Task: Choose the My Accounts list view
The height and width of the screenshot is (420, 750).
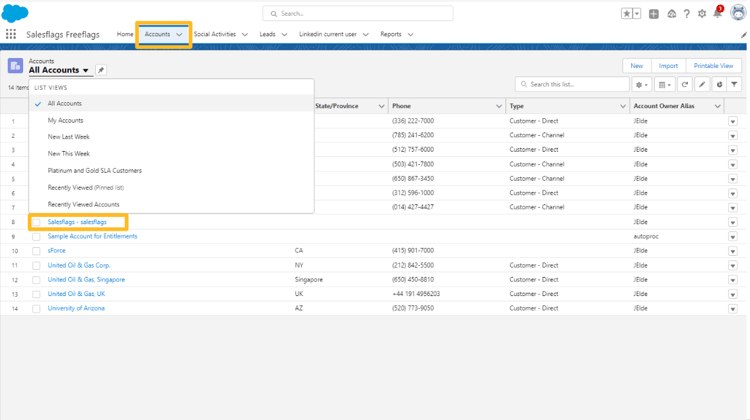Action: tap(171, 120)
